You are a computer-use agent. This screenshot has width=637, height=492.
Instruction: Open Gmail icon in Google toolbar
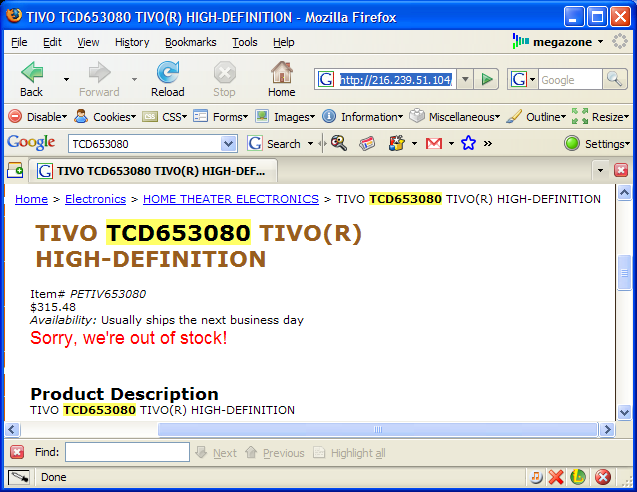pyautogui.click(x=434, y=143)
